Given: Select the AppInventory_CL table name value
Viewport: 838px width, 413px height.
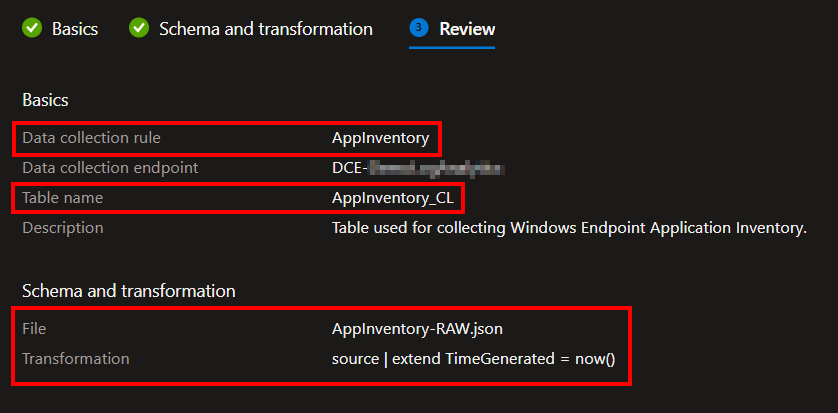Looking at the screenshot, I should [392, 198].
